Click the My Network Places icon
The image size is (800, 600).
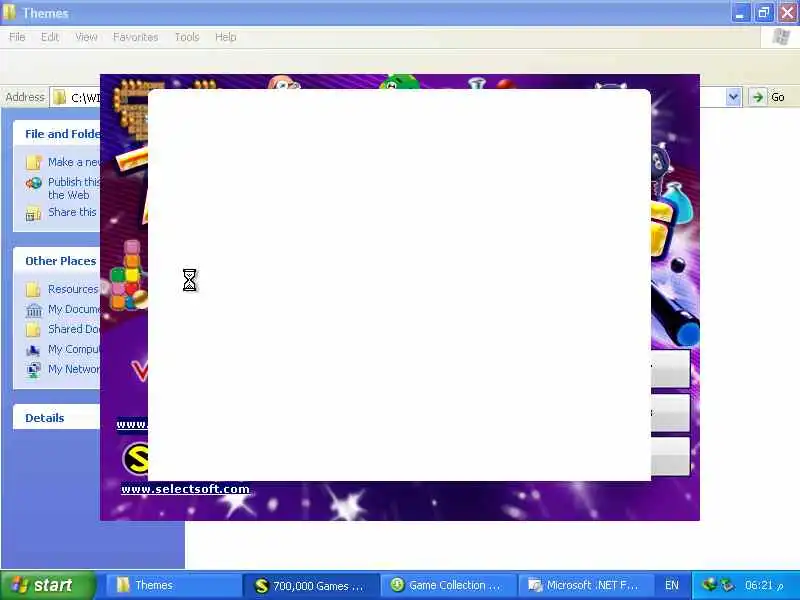tap(34, 370)
